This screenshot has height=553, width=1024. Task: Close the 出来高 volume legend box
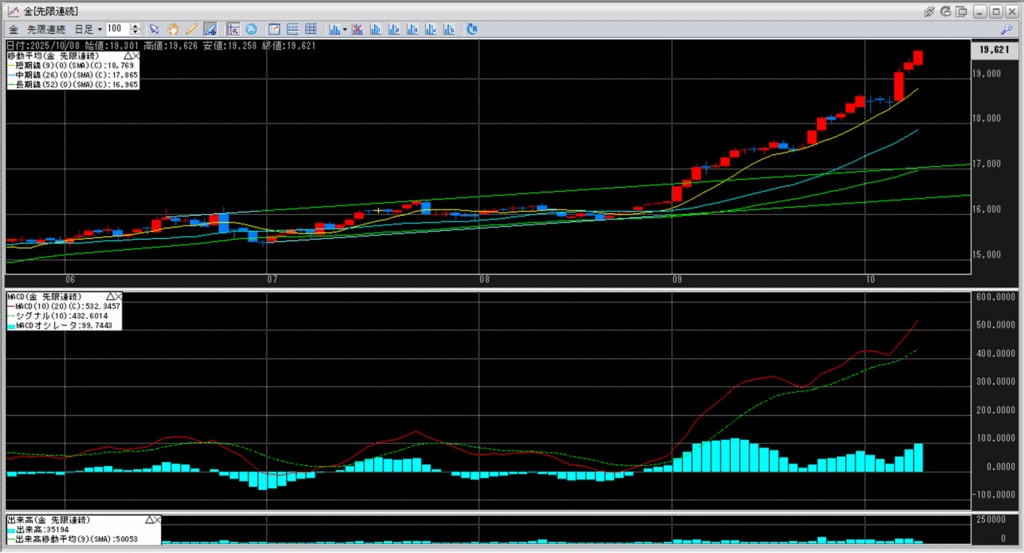click(157, 521)
